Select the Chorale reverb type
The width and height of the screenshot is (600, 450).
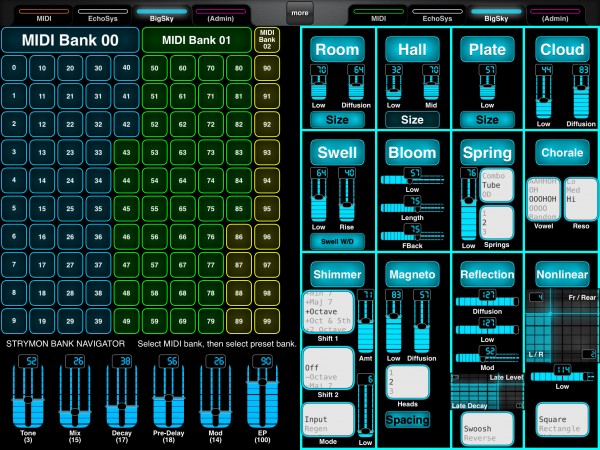point(562,152)
